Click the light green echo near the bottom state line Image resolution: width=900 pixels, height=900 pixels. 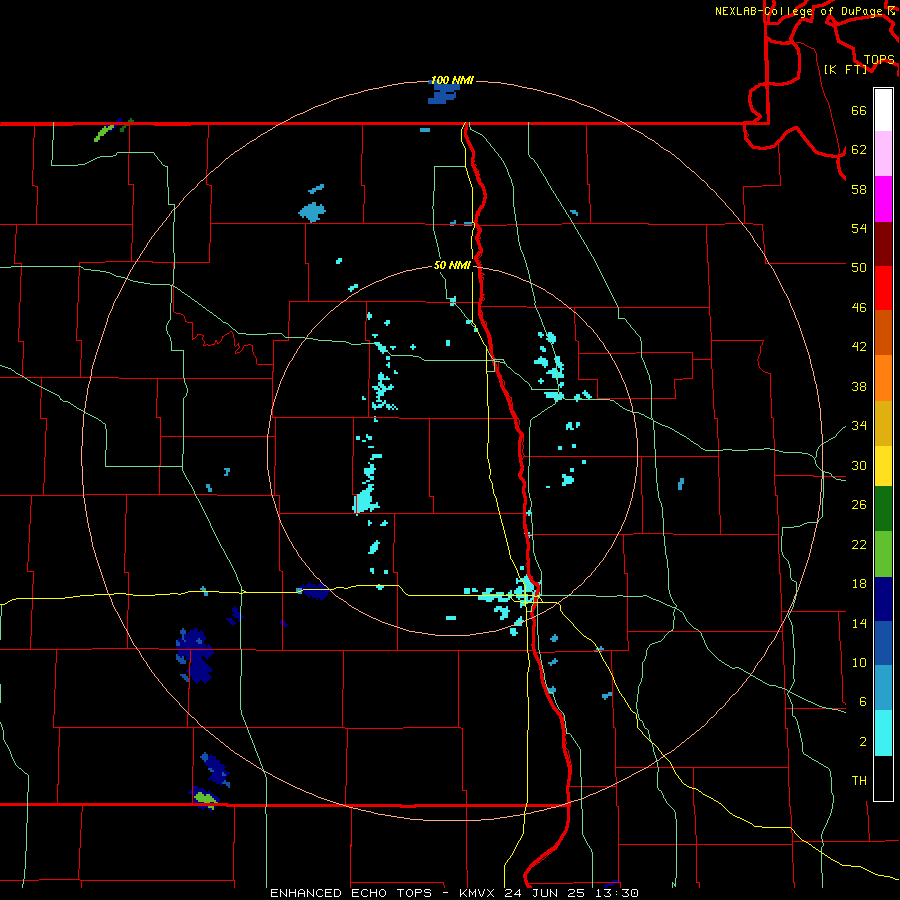(x=205, y=798)
